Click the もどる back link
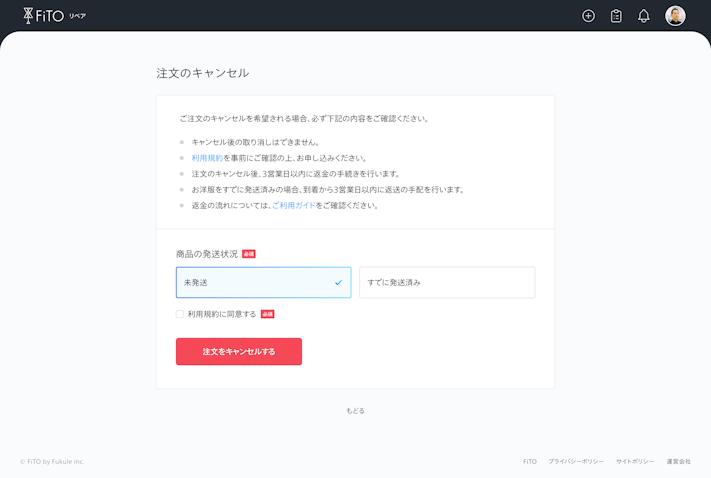711x478 pixels. point(356,411)
